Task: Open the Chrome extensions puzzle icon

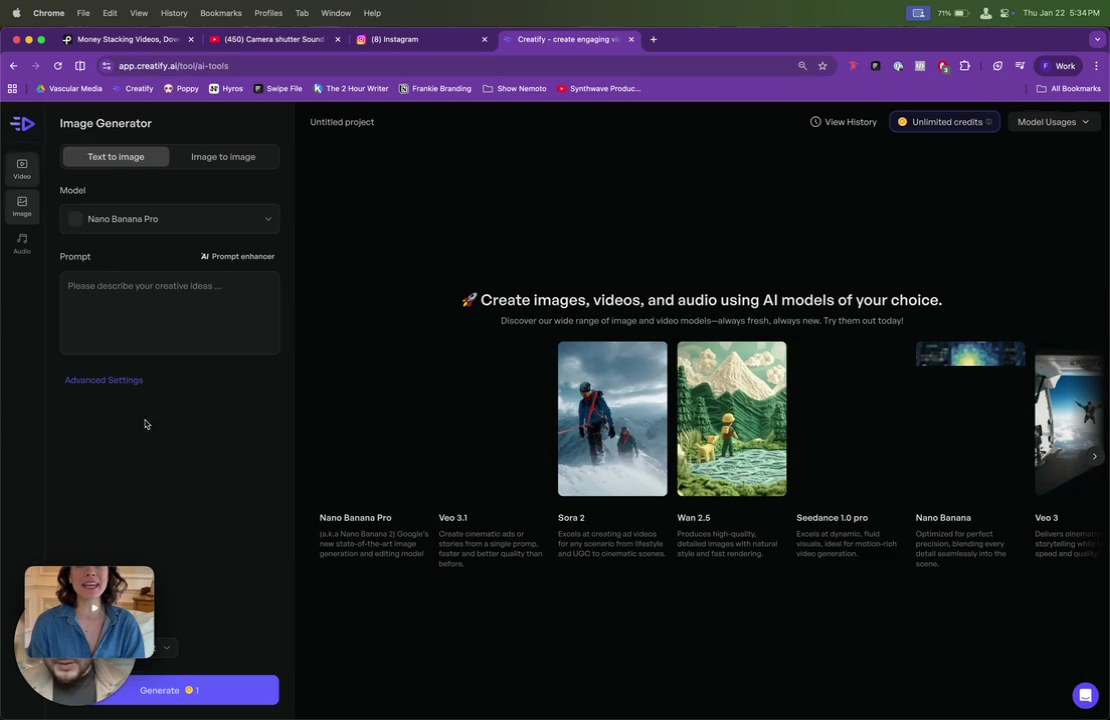Action: pos(965,66)
